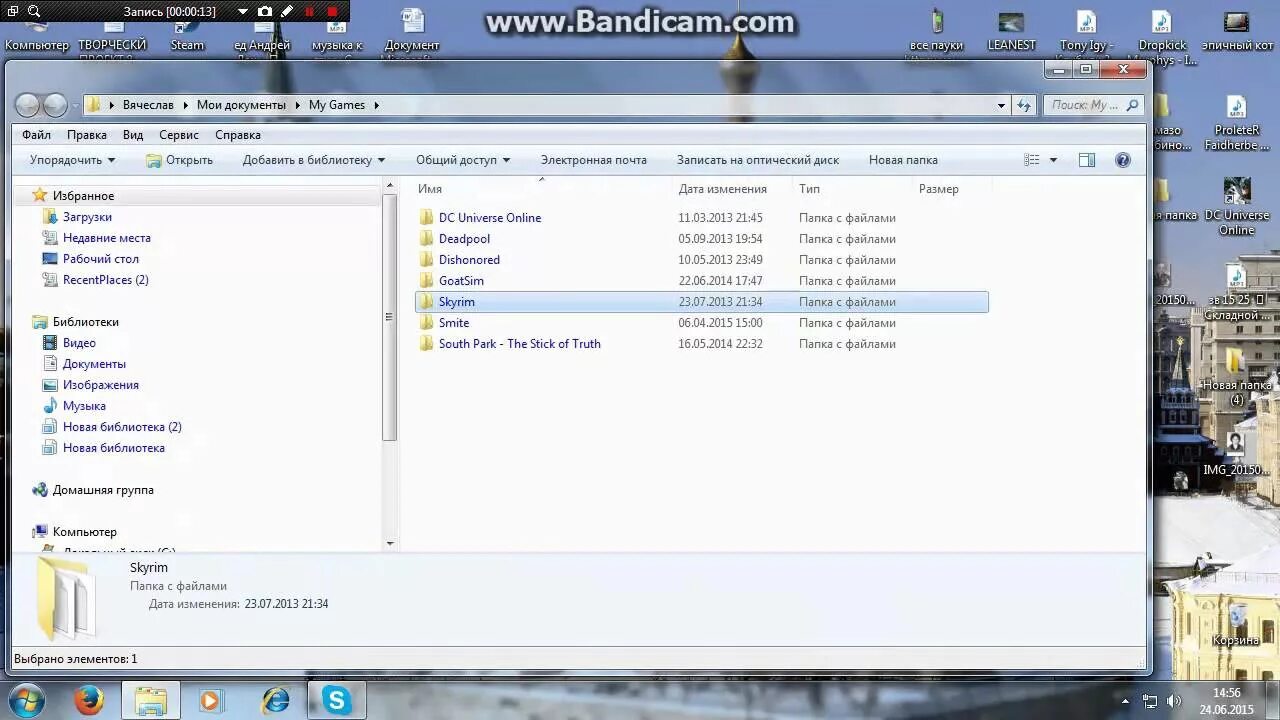Image resolution: width=1280 pixels, height=720 pixels.
Task: Open the Видео library
Action: tap(79, 343)
